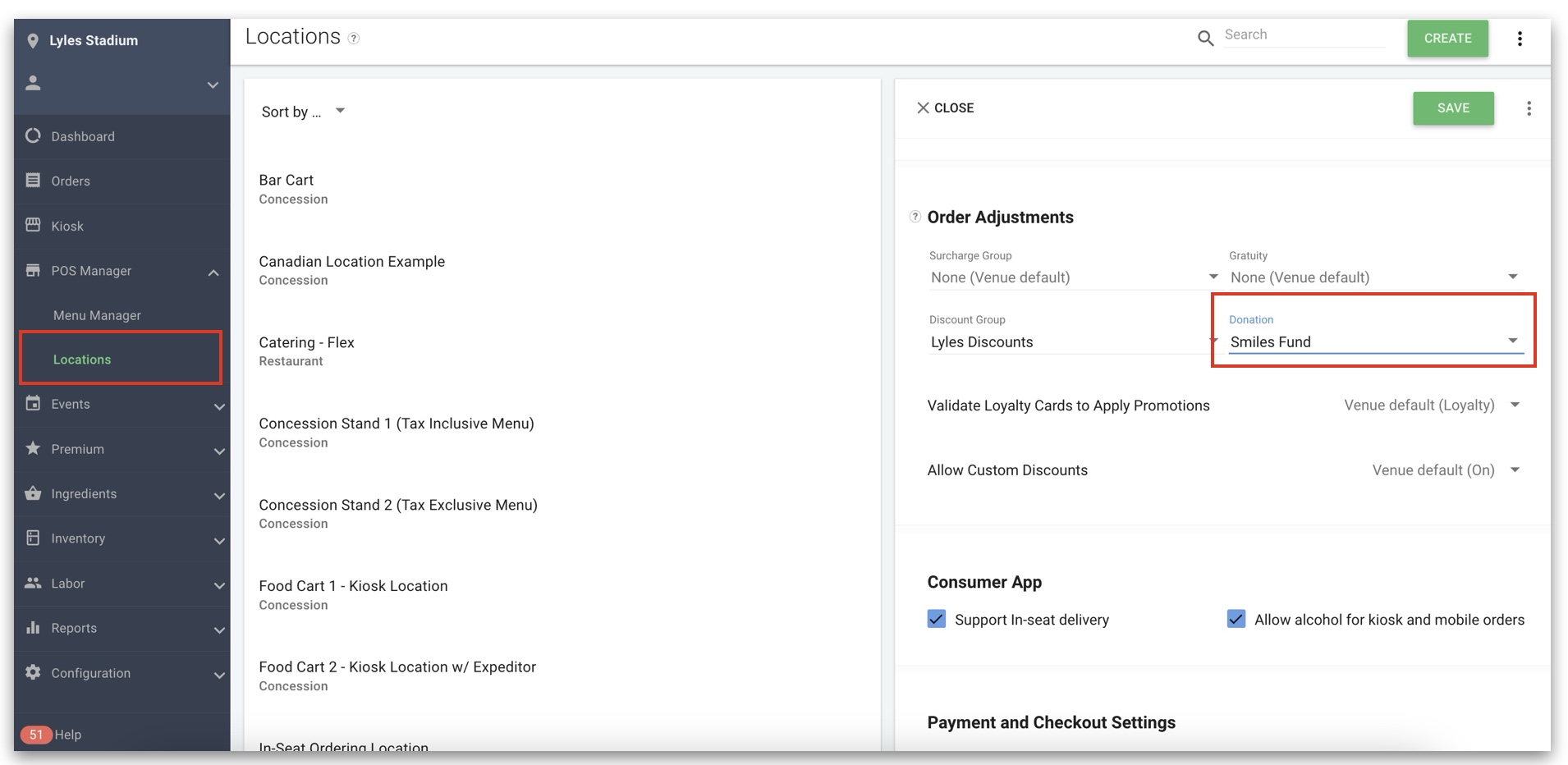
Task: Expand the user account dropdown
Action: click(x=213, y=85)
